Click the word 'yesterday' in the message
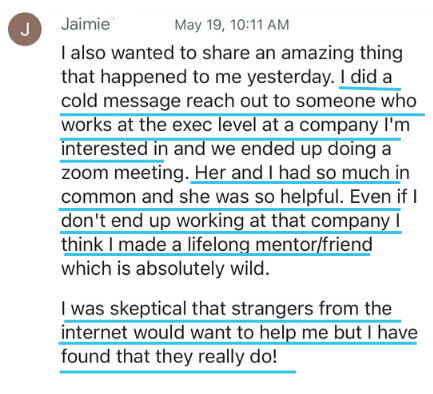 coord(290,77)
